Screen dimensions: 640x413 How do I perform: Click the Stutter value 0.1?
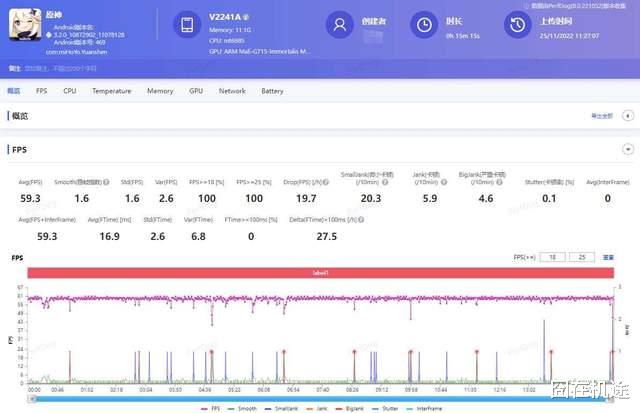point(549,198)
